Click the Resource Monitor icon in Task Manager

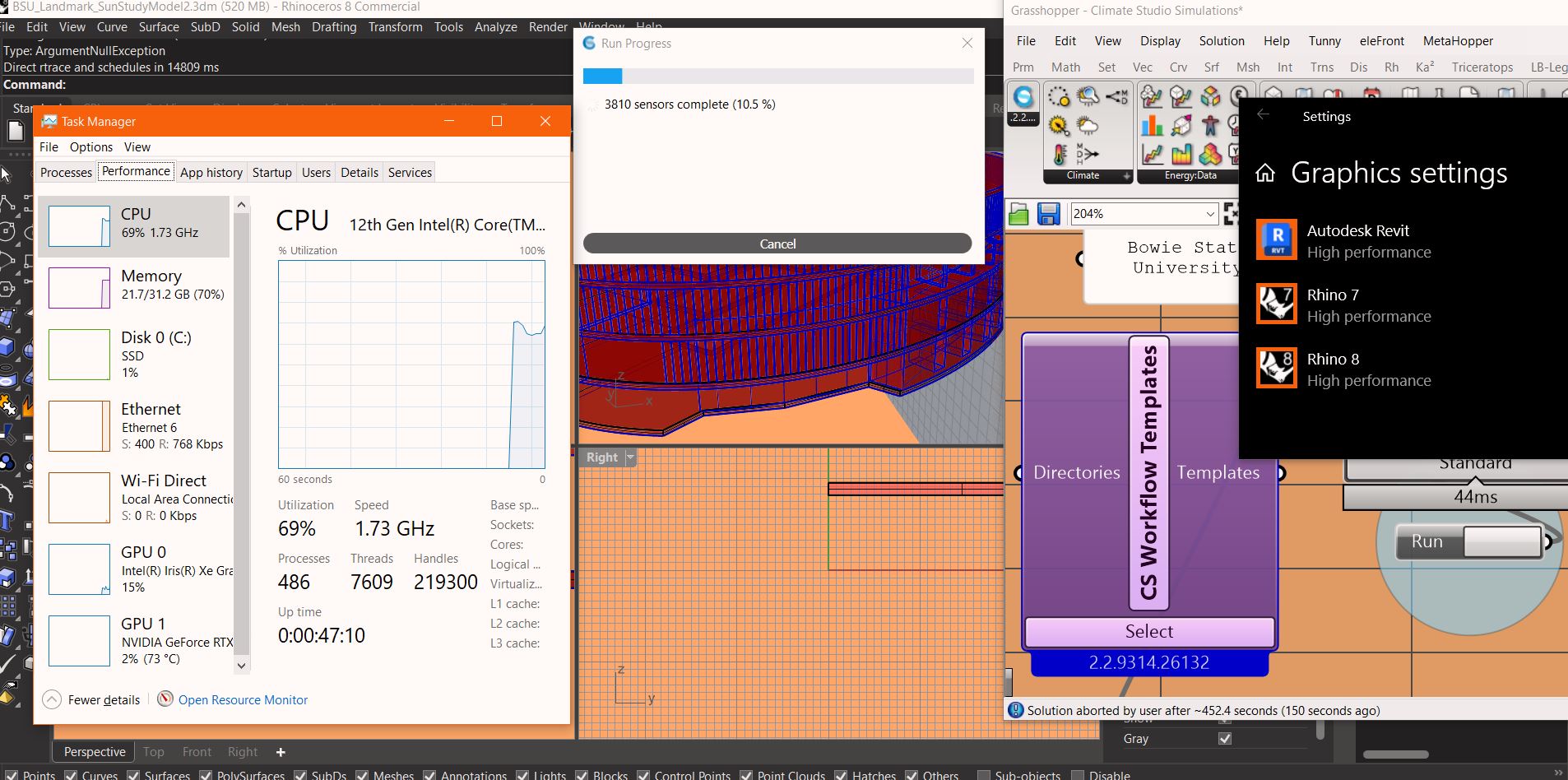[x=165, y=699]
